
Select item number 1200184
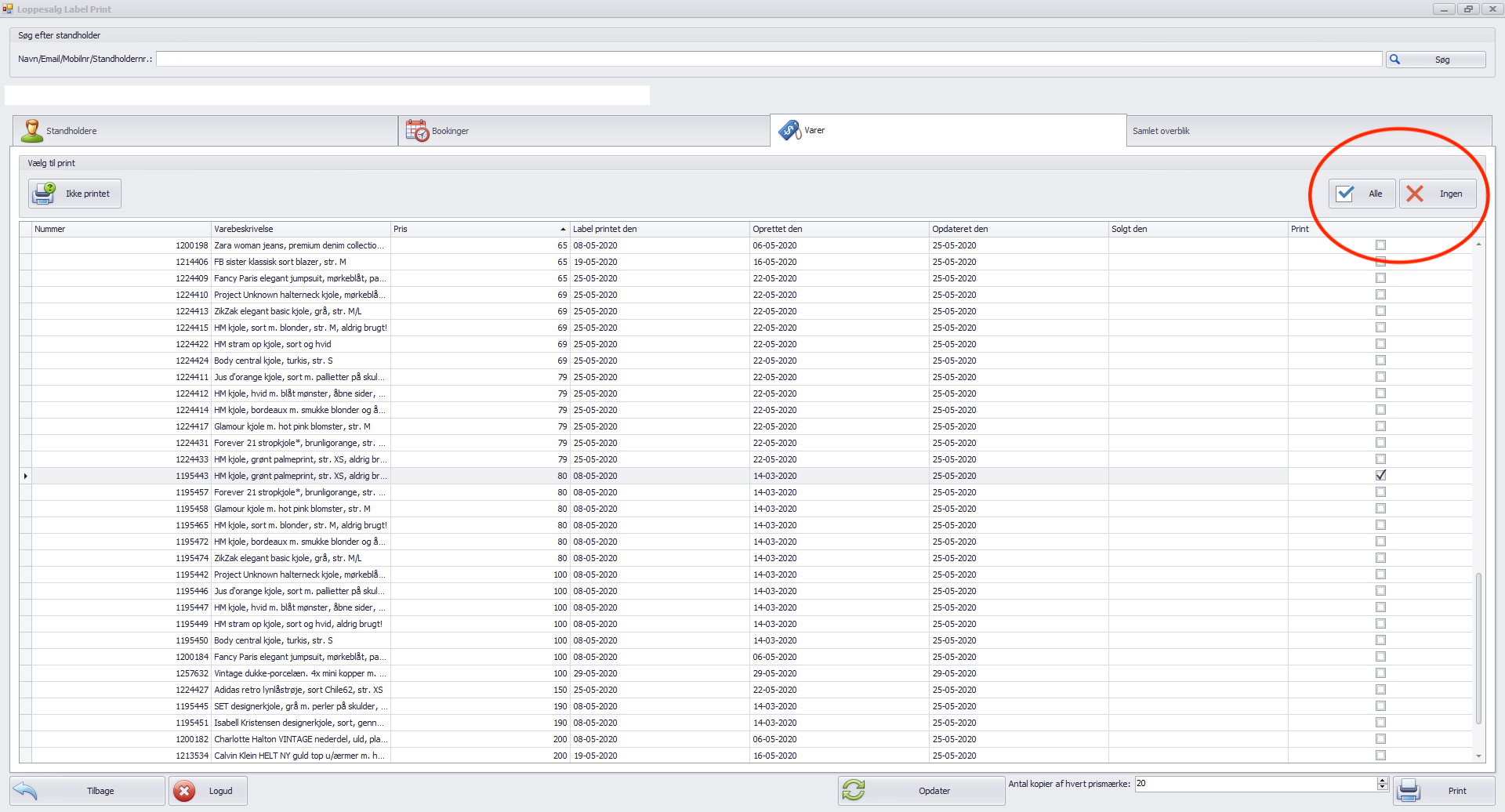tap(192, 657)
